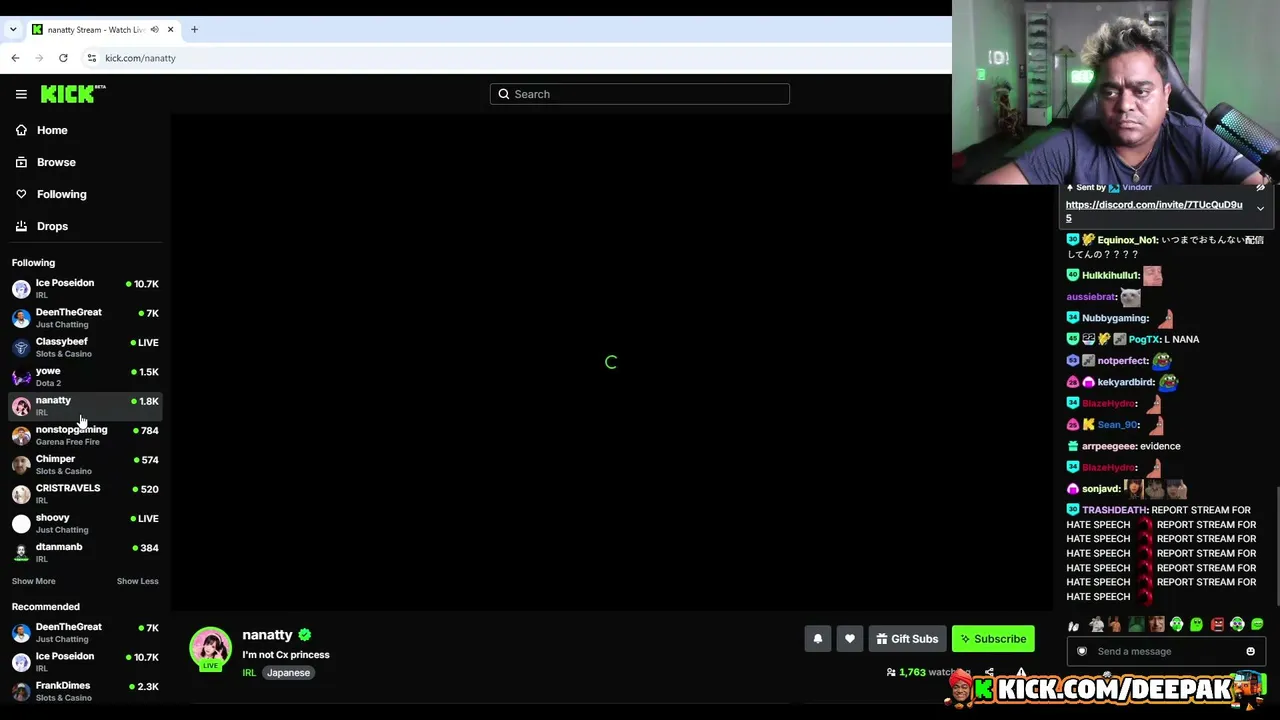Click the Japanese language tag
1280x720 pixels.
288,673
